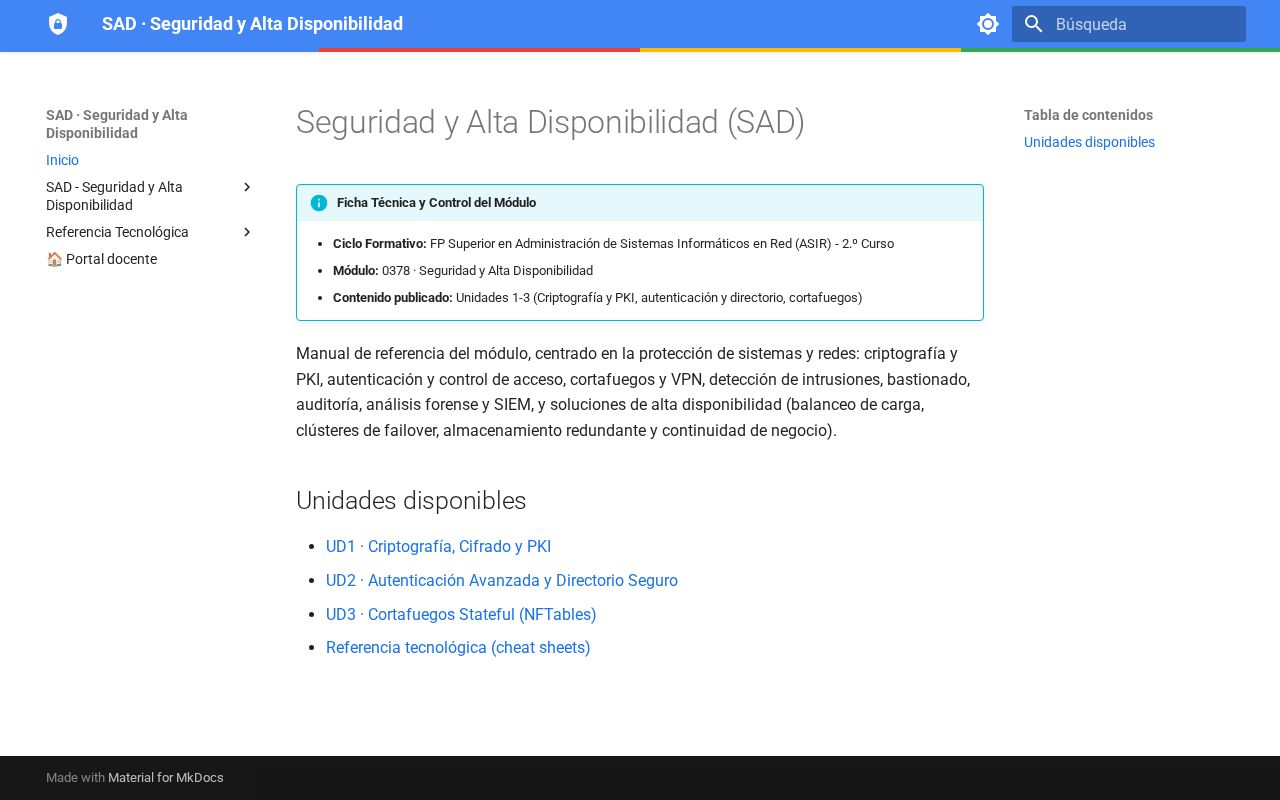Click the Ficha Técnica y Control del Módulo title
1280x800 pixels.
coord(436,203)
